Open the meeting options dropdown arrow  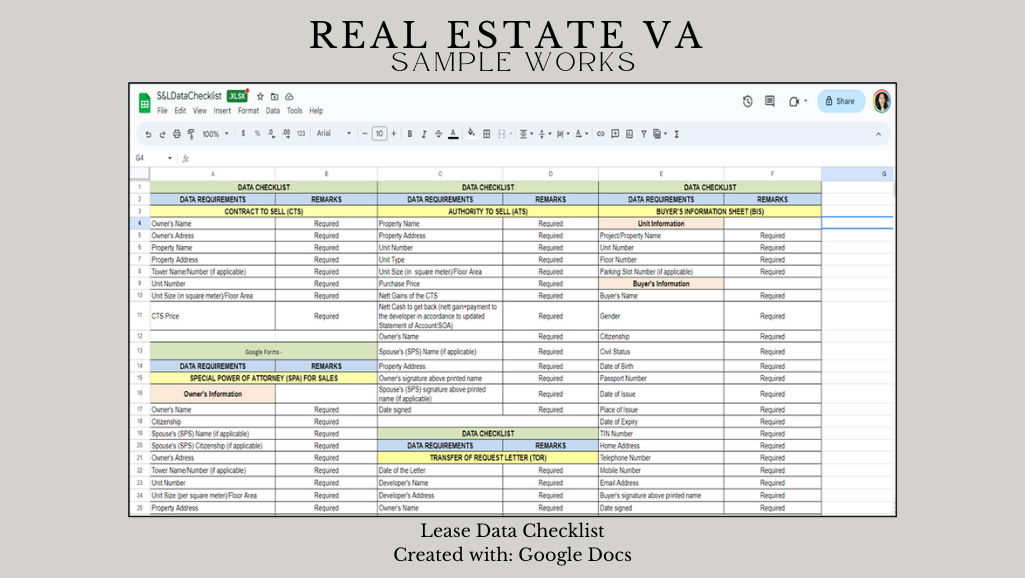point(805,101)
